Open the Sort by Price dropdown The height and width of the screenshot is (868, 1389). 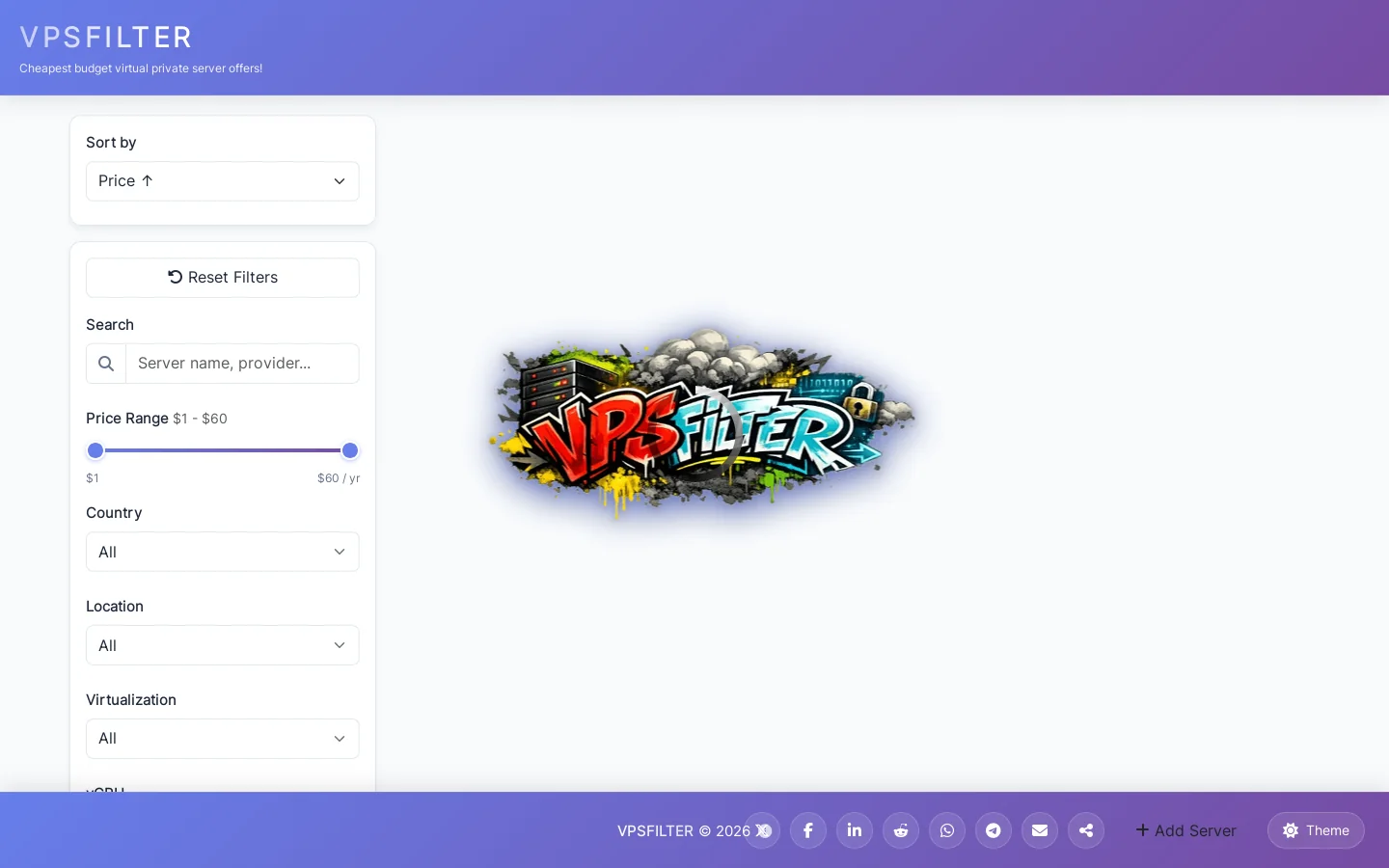coord(223,181)
